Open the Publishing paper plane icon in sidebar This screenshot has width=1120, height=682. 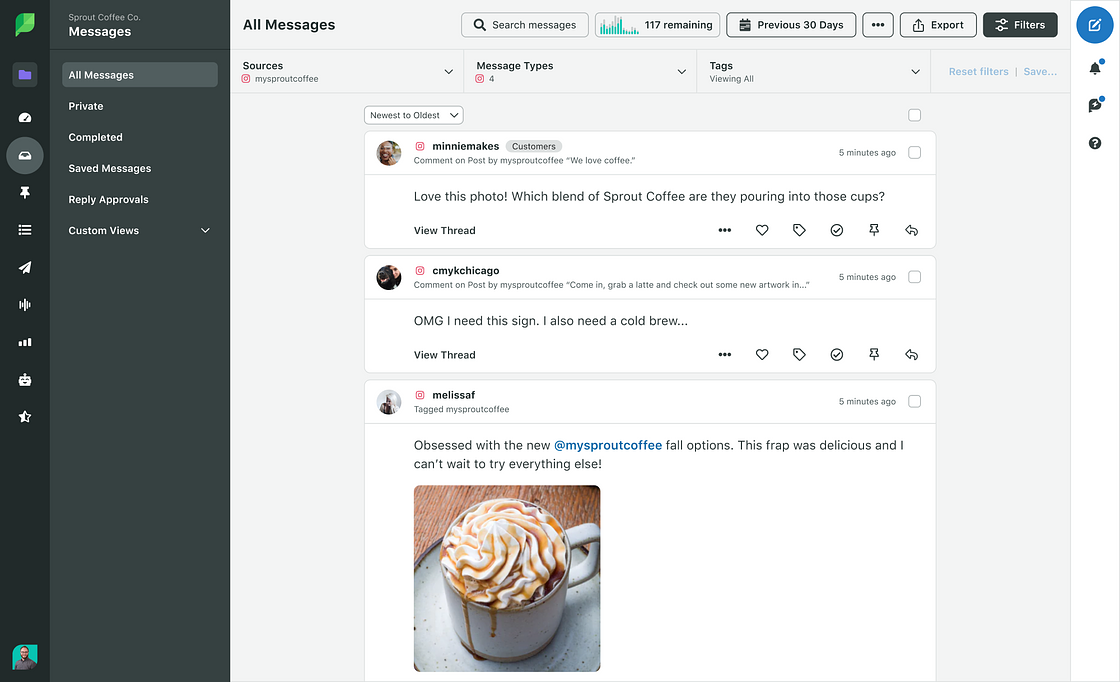(24, 267)
